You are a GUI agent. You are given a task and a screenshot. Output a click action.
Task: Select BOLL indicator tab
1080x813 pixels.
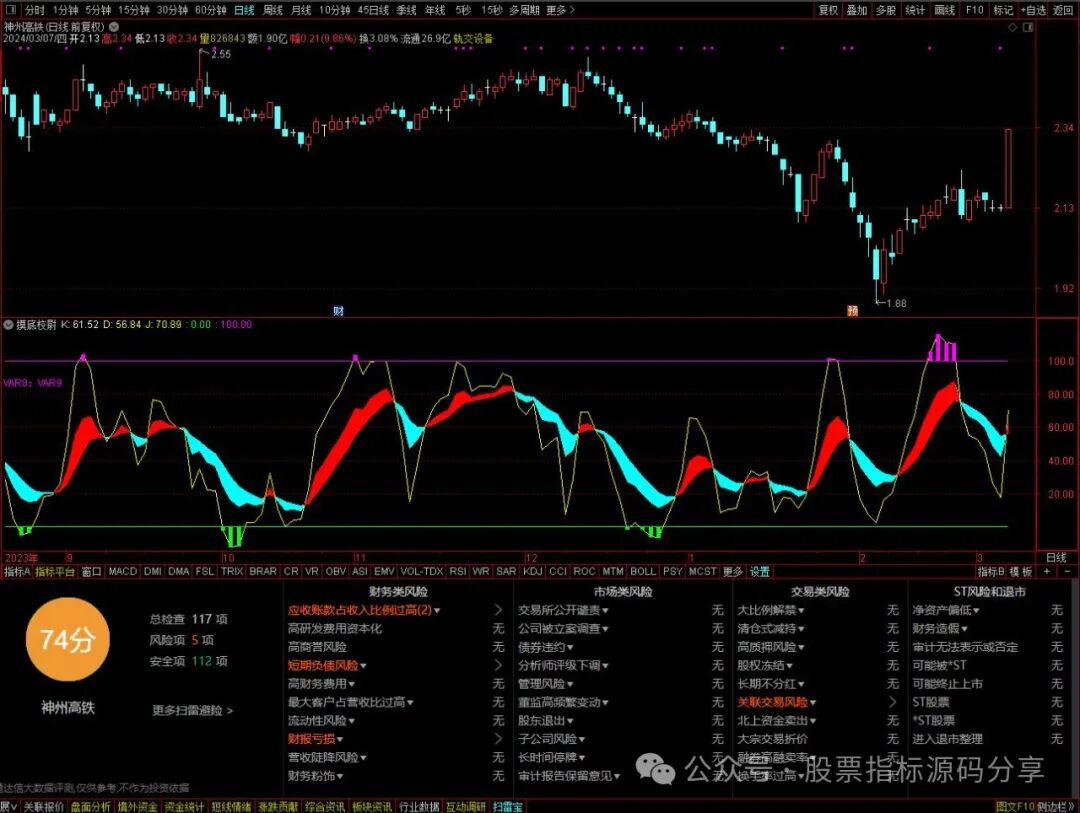point(643,571)
